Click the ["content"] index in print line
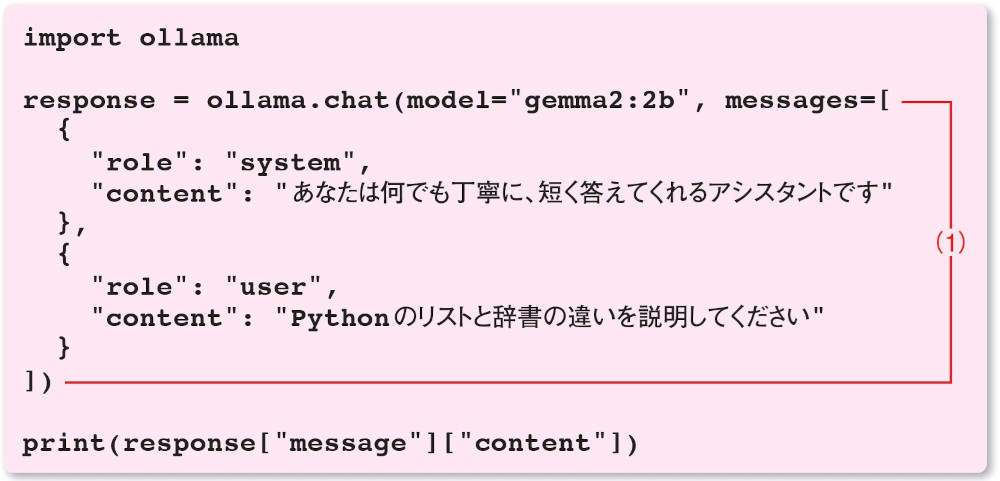The height and width of the screenshot is (481, 1000). coord(522,443)
